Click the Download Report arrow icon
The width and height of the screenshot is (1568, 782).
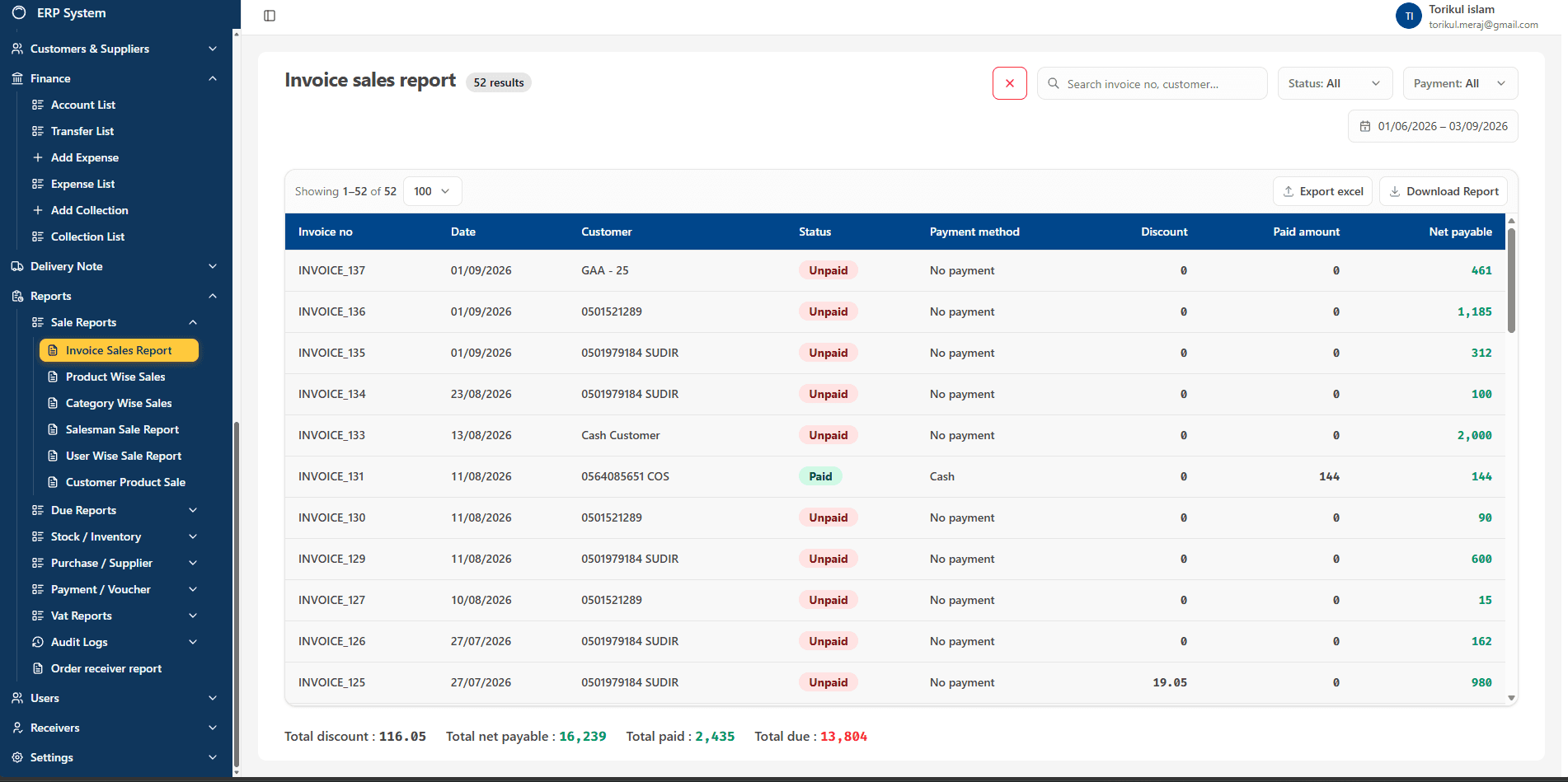(x=1395, y=191)
